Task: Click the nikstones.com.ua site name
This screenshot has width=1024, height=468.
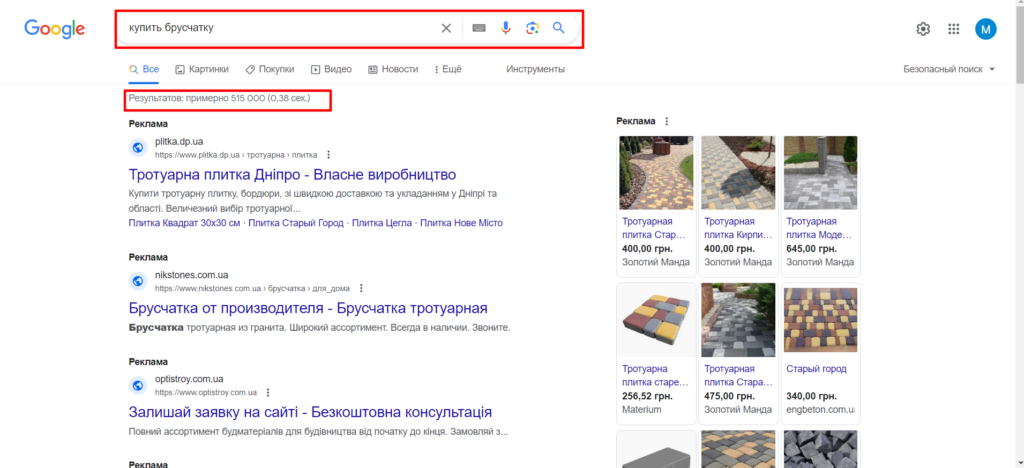Action: point(191,275)
